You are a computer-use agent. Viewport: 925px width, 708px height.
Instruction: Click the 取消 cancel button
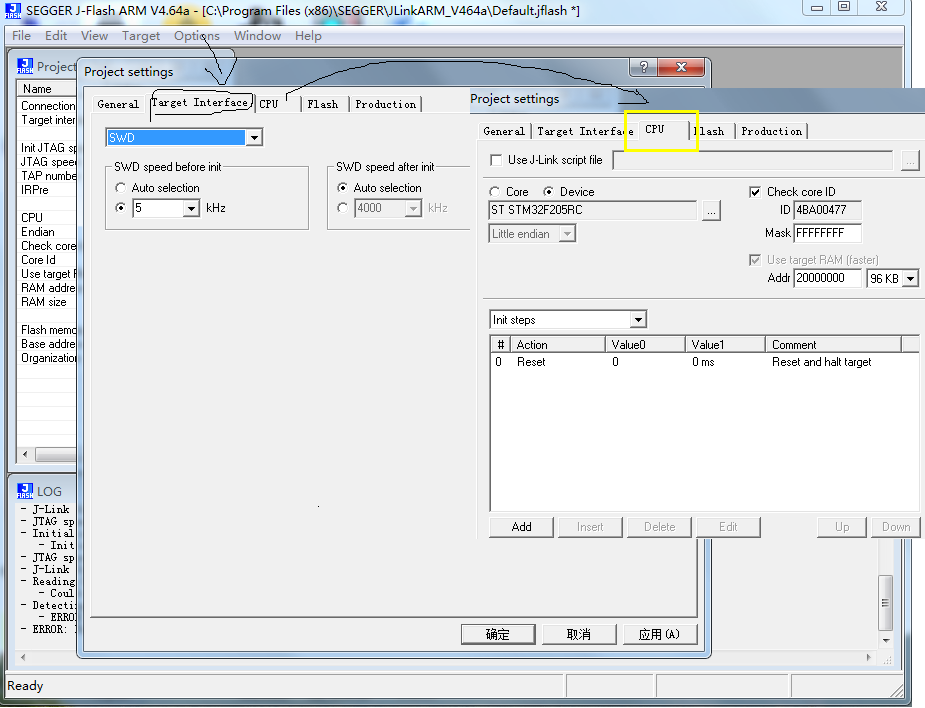579,634
